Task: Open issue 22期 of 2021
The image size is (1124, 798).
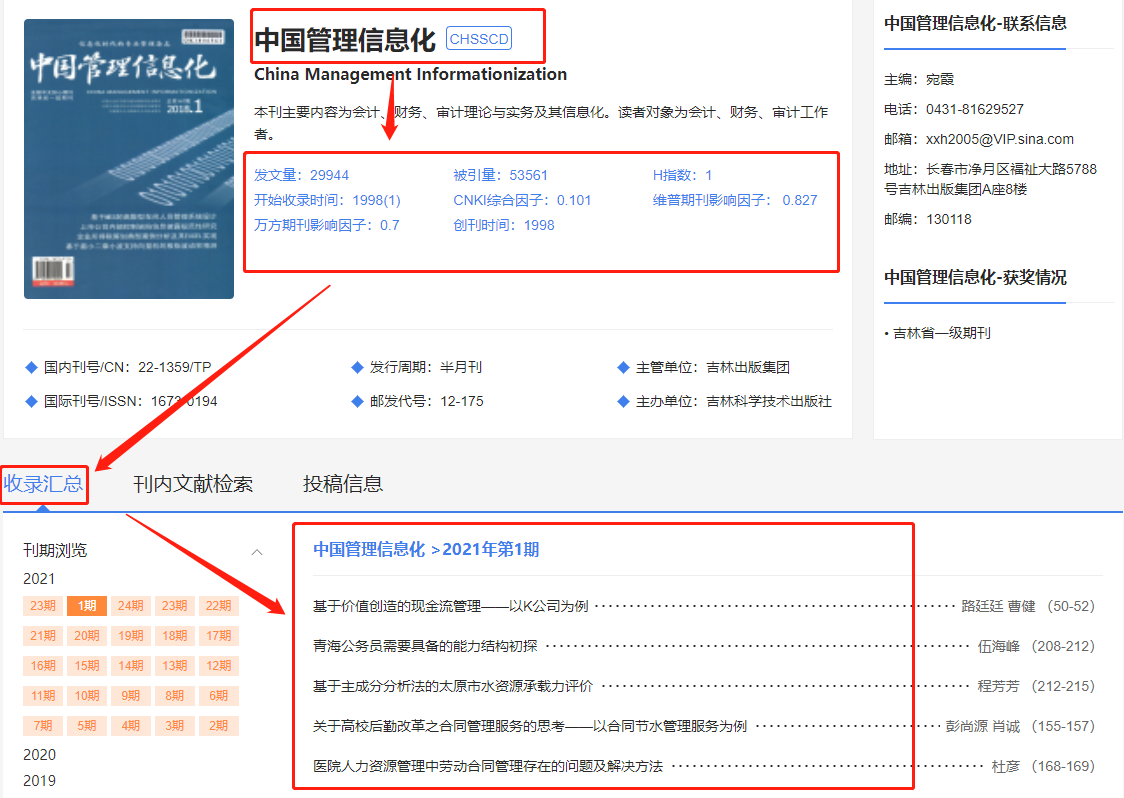Action: pyautogui.click(x=219, y=606)
